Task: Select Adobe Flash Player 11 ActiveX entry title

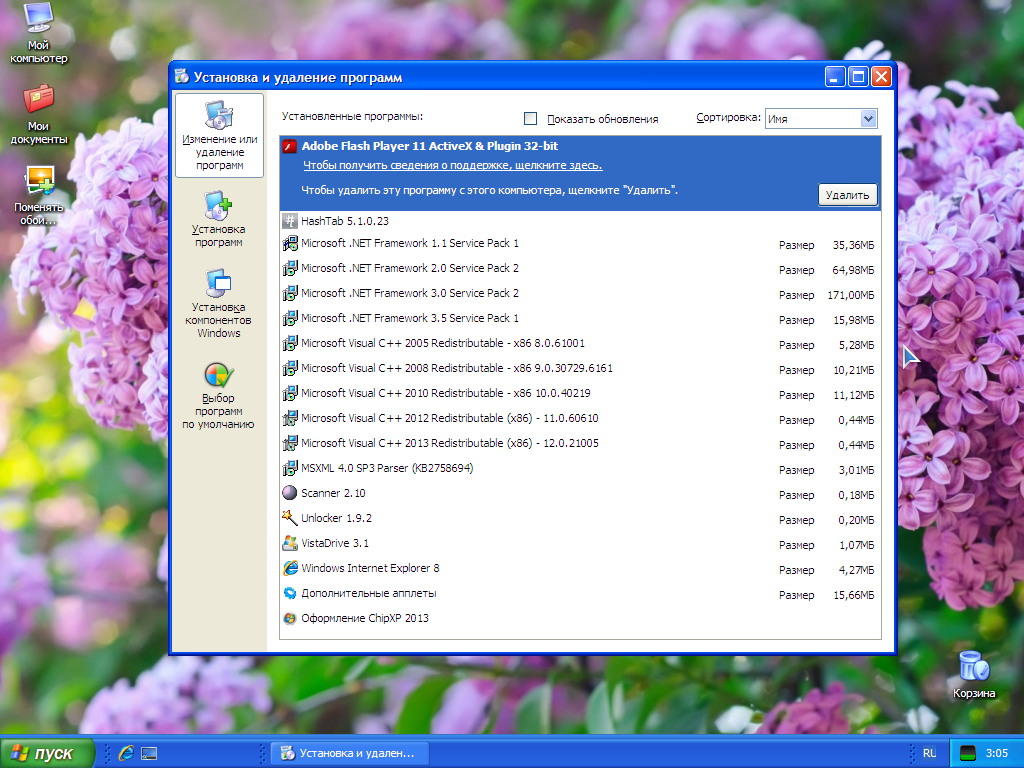Action: click(430, 146)
